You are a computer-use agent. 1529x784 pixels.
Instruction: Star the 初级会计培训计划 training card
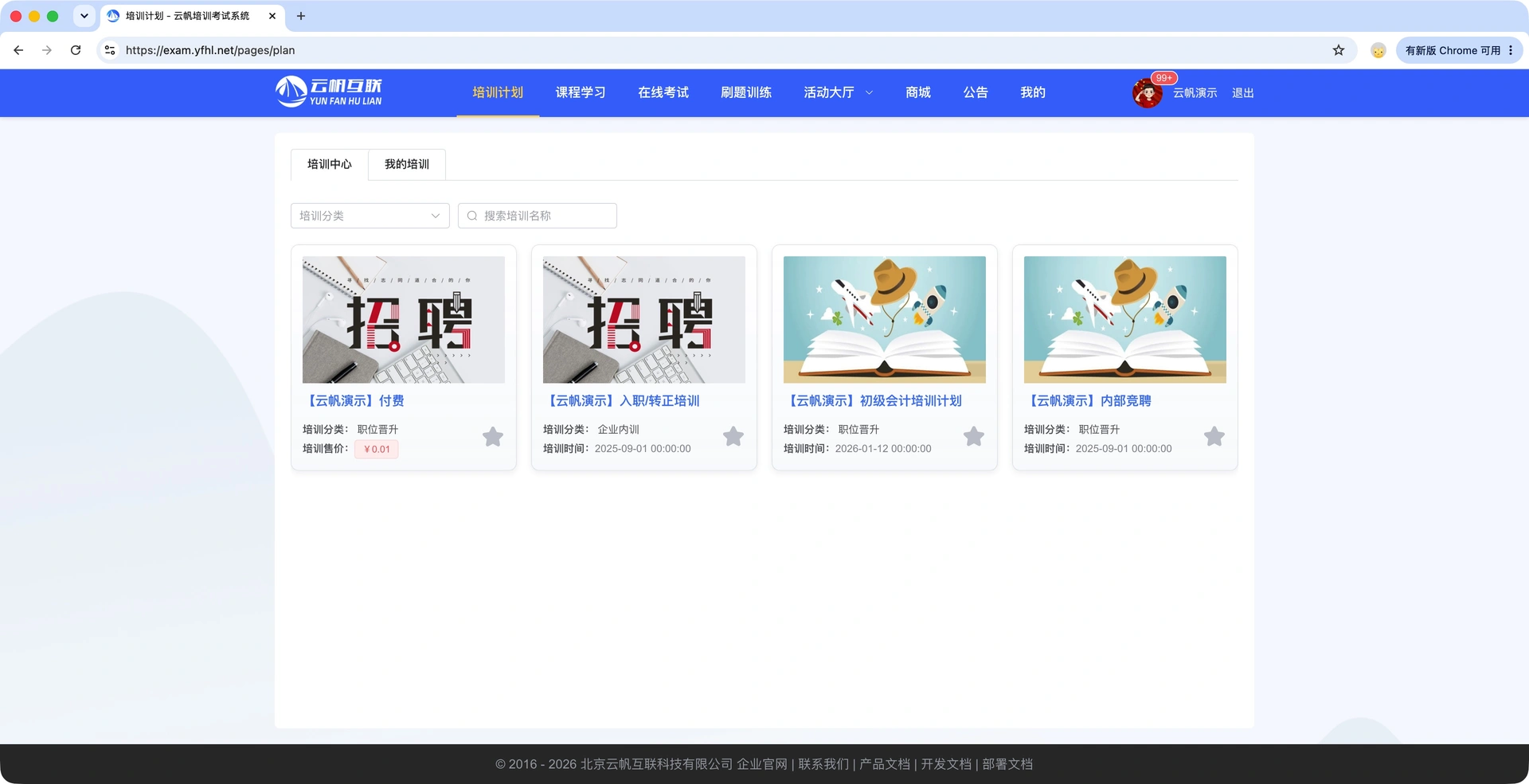[x=974, y=437]
